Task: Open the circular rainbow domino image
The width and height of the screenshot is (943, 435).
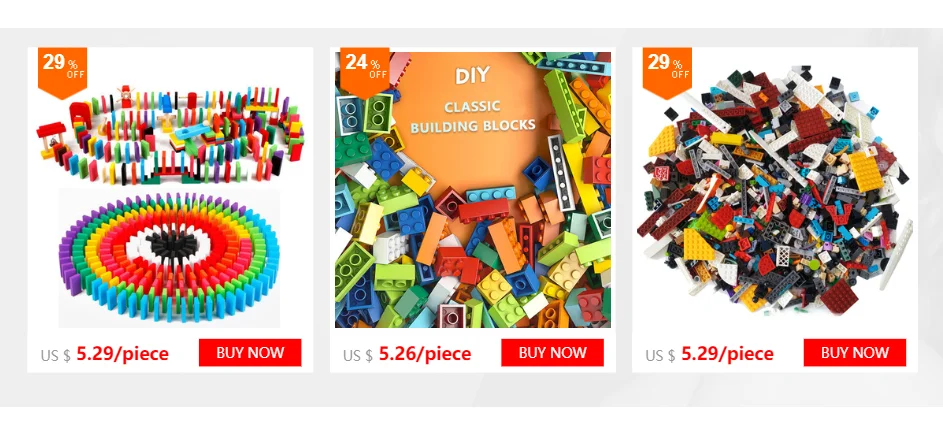Action: (x=170, y=258)
